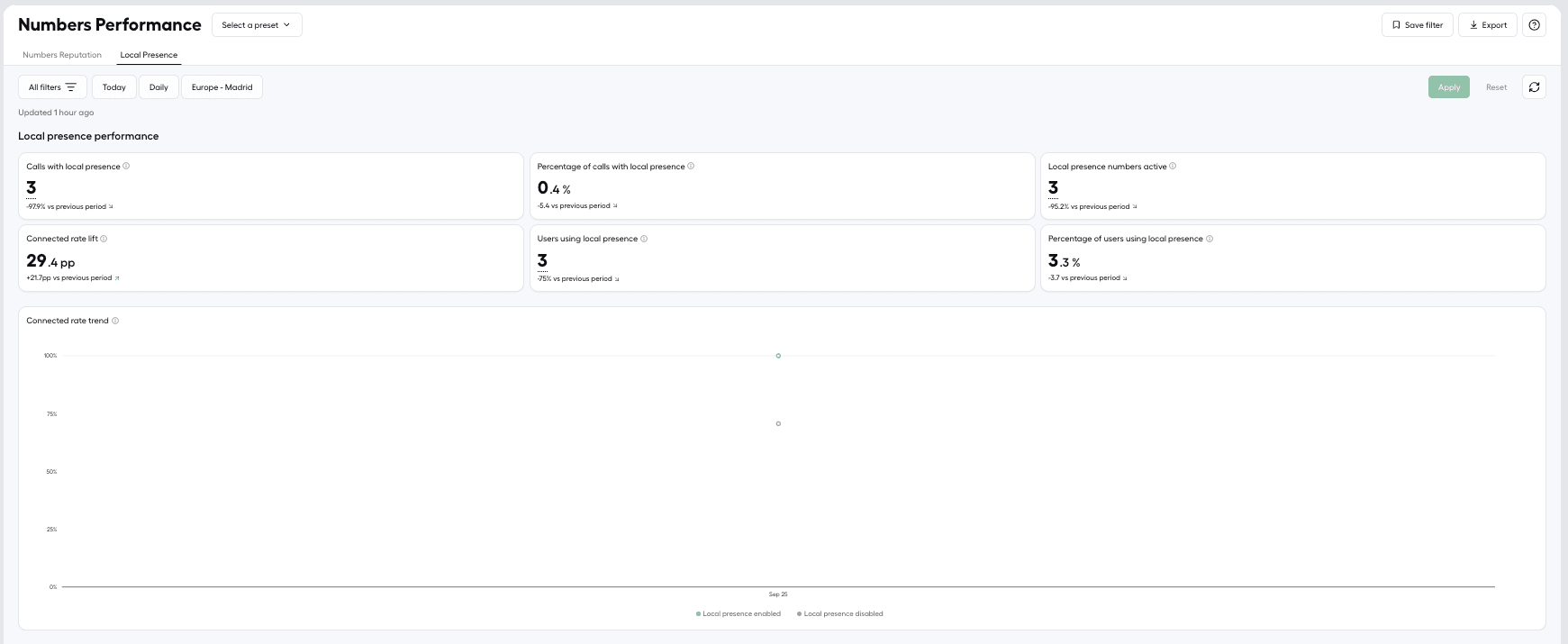Click the 29.4 pp connected rate lift value
Viewport: 1568px width, 644px height.
50,261
